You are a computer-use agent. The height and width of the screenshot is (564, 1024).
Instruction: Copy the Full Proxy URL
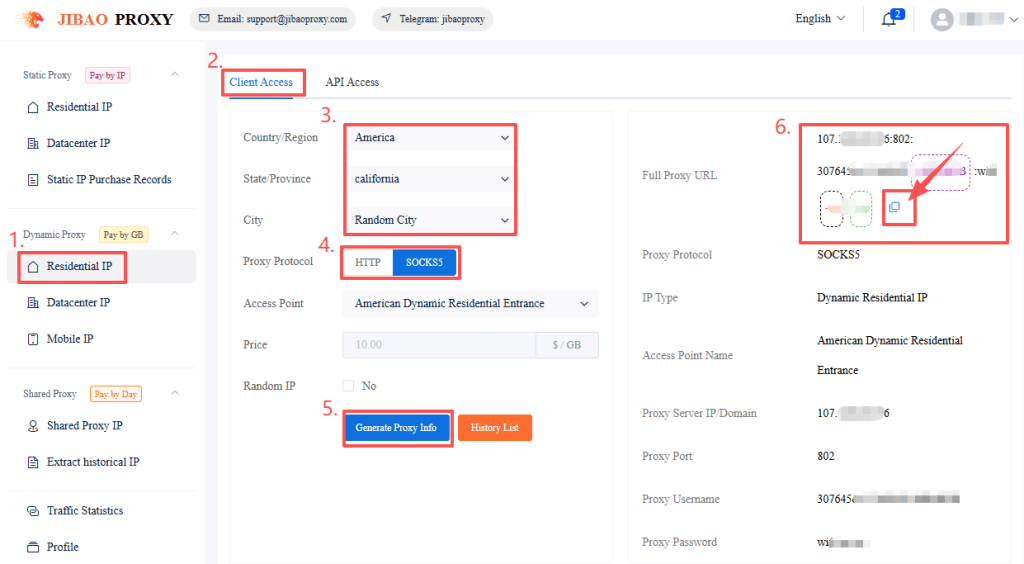[x=895, y=207]
